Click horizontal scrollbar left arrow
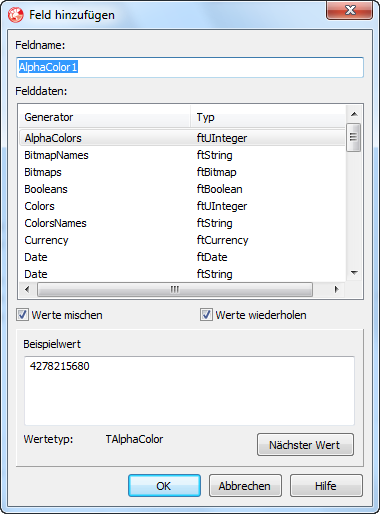The image size is (380, 514). click(27, 289)
